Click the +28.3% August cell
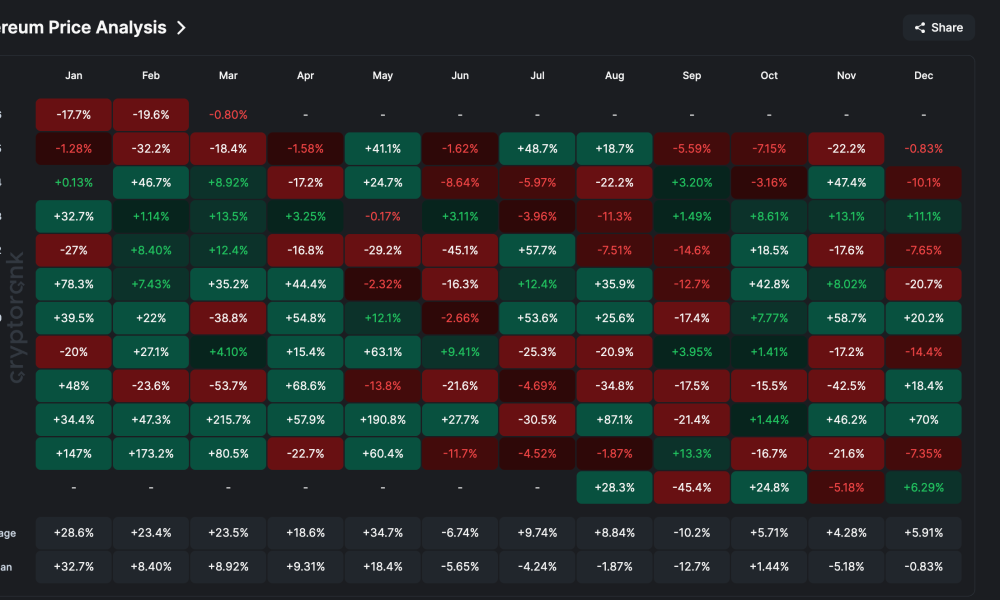The image size is (1000, 600). [614, 488]
